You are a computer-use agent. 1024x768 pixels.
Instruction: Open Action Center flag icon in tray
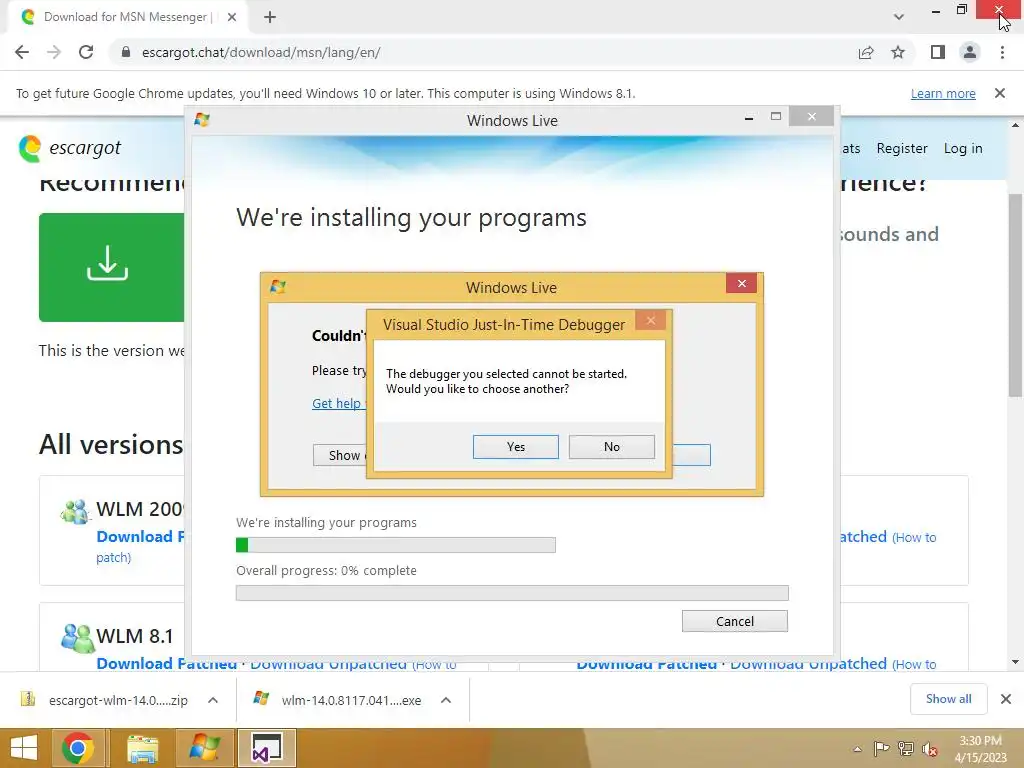(x=881, y=749)
